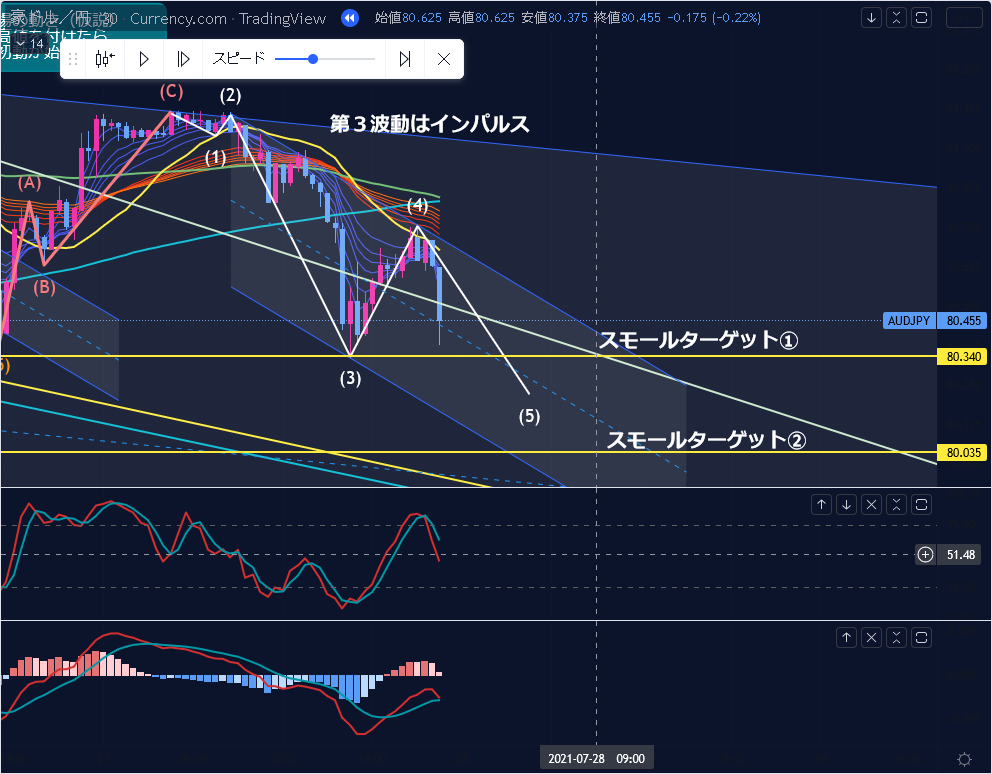Toggle maximize on the MACD pane
This screenshot has width=992, height=774.
[x=921, y=637]
